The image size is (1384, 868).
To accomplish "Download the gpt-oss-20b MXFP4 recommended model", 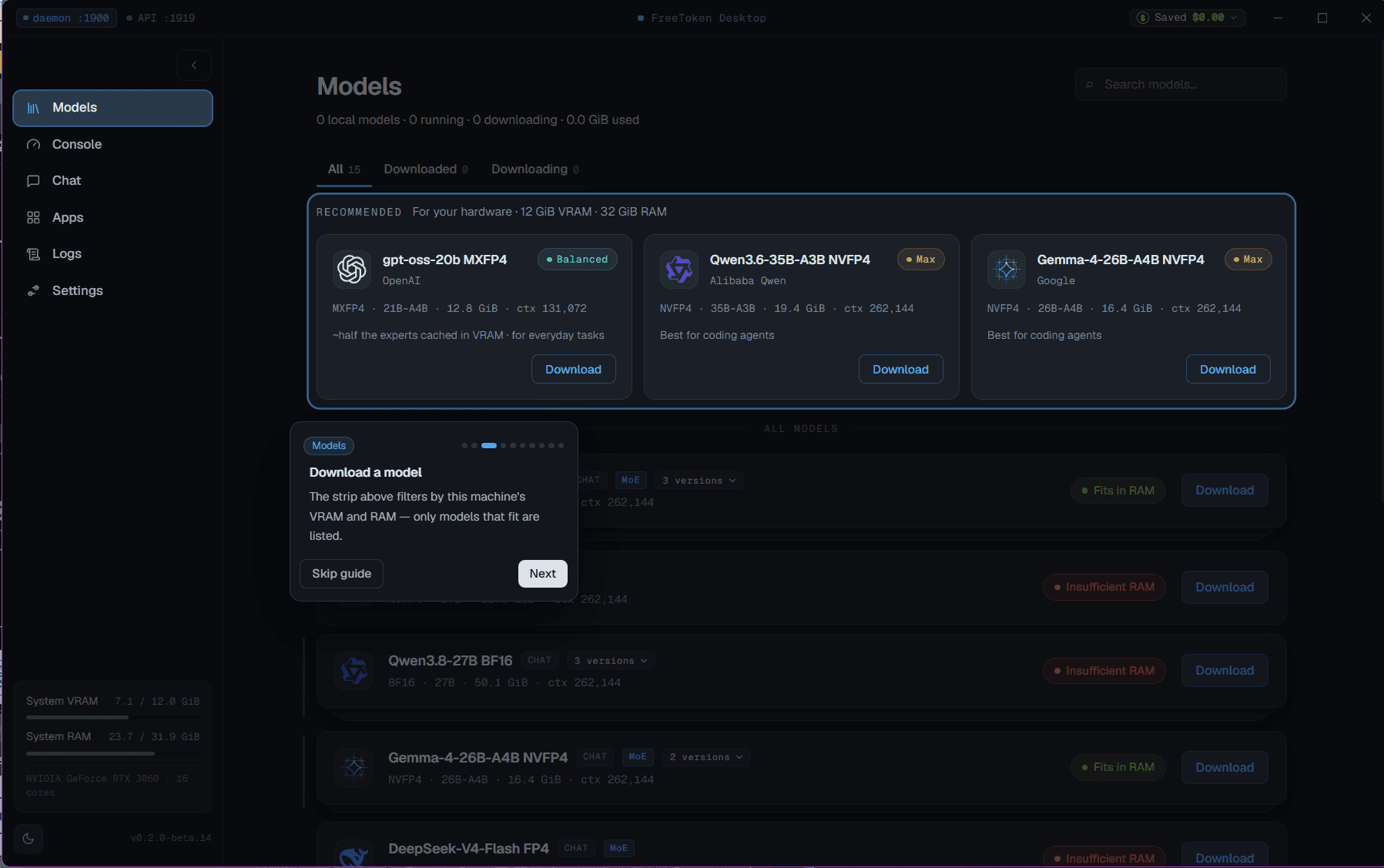I will pyautogui.click(x=574, y=370).
